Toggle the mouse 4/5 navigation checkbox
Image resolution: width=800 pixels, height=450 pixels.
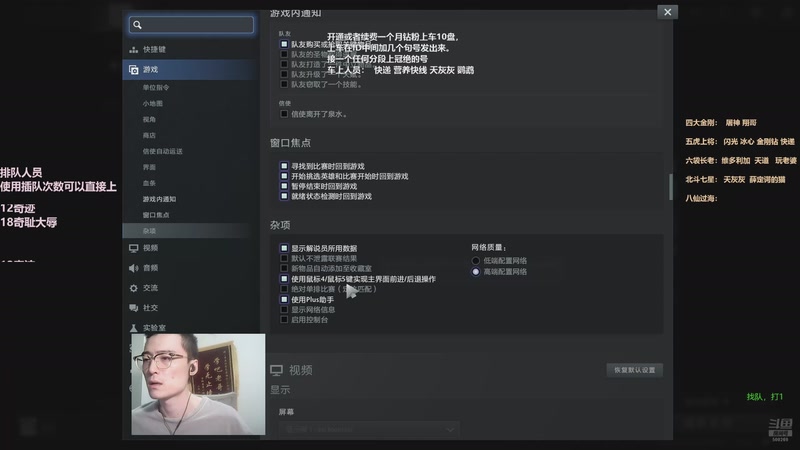click(284, 279)
